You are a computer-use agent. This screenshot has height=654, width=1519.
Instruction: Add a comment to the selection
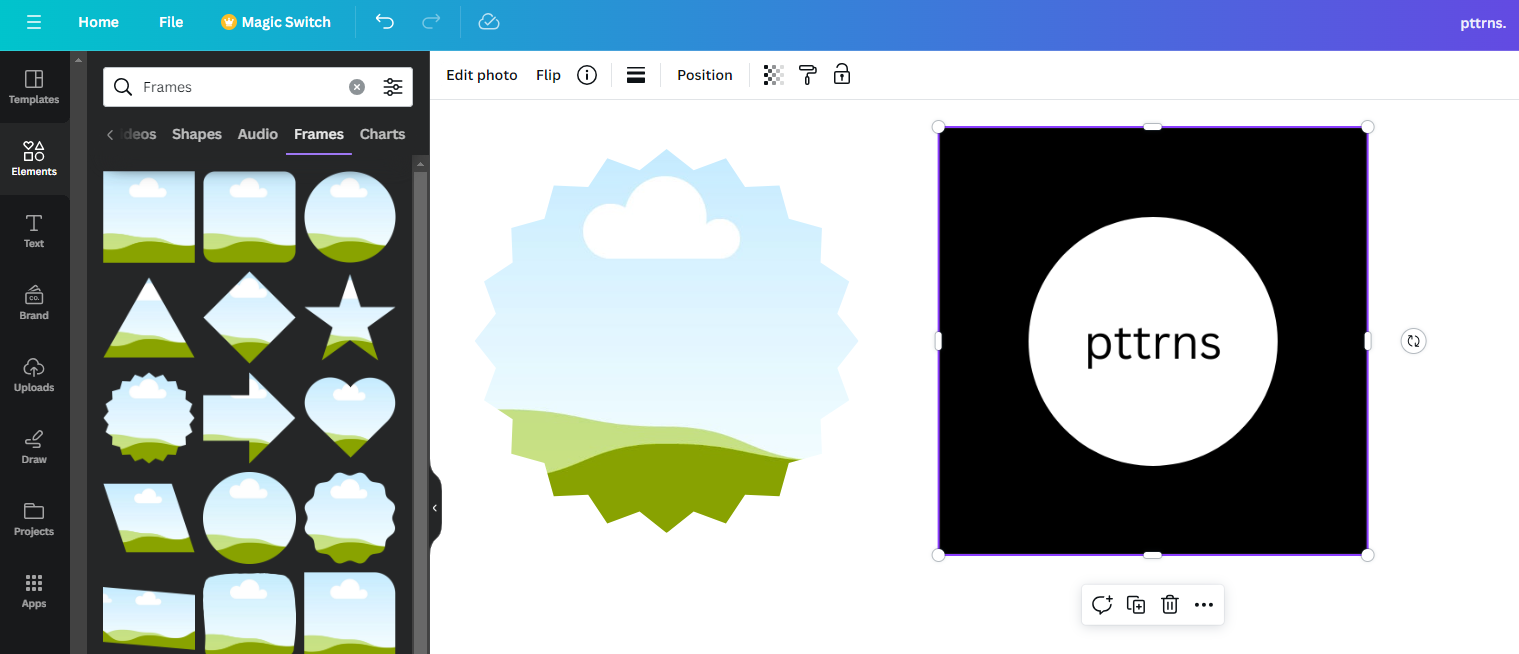[x=1102, y=605]
